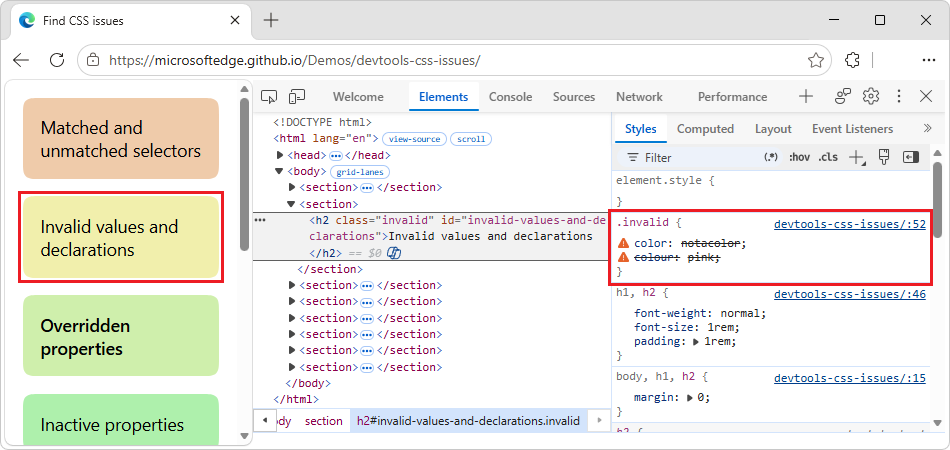Screen dimensions: 950x450
Task: Click the new style rule plus icon
Action: [x=857, y=157]
